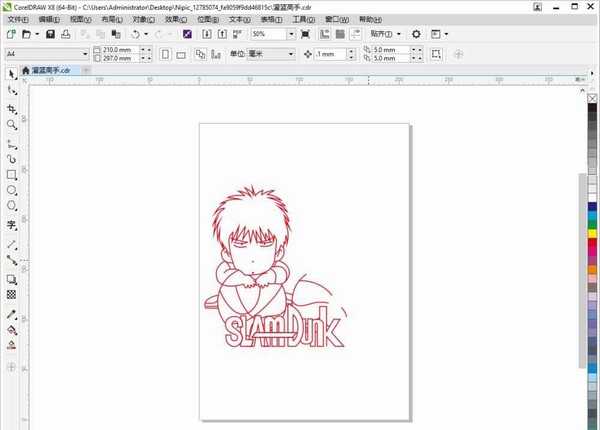Open the 50% zoom level dropdown
This screenshot has height=430, width=600.
[292, 34]
